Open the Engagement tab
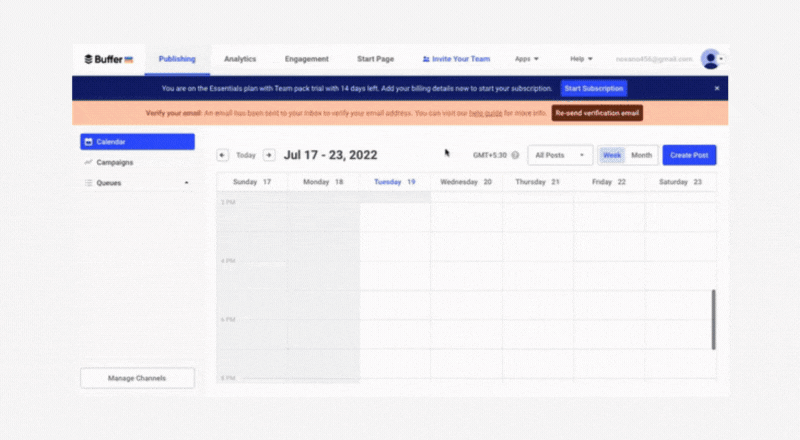This screenshot has height=440, width=800. click(x=307, y=59)
